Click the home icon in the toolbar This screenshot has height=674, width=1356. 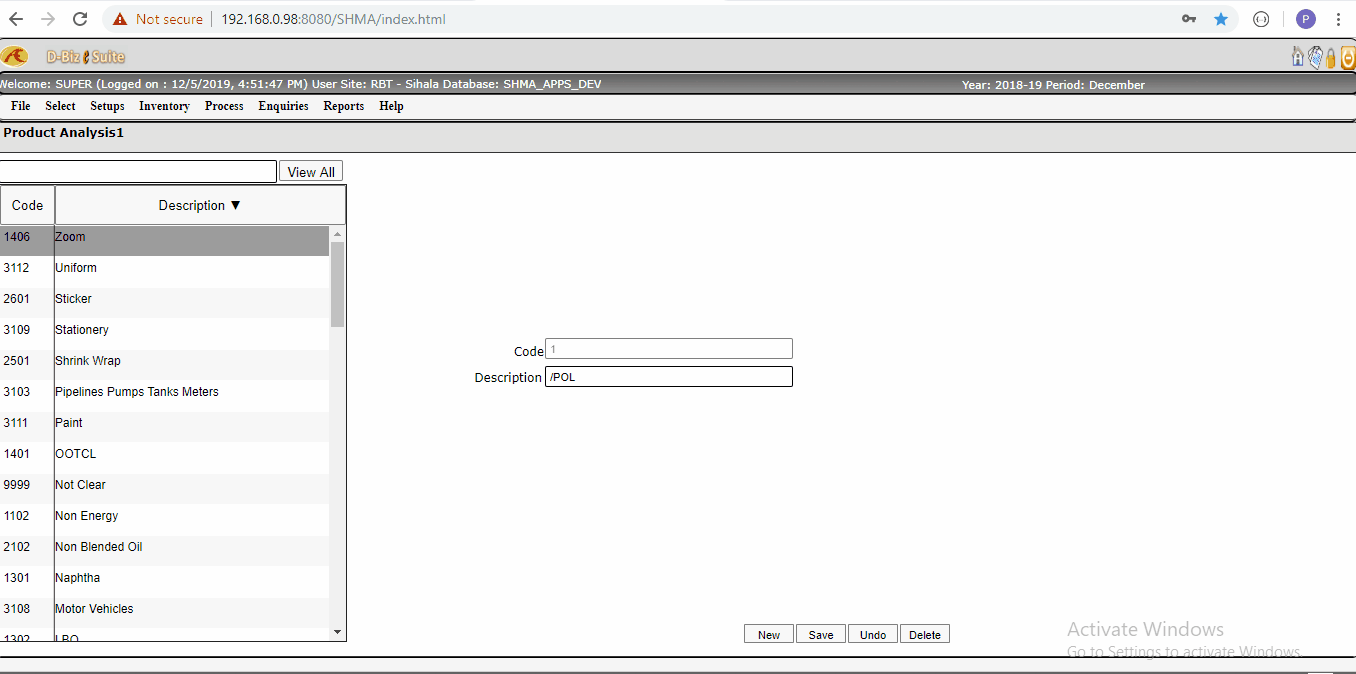click(x=1297, y=57)
